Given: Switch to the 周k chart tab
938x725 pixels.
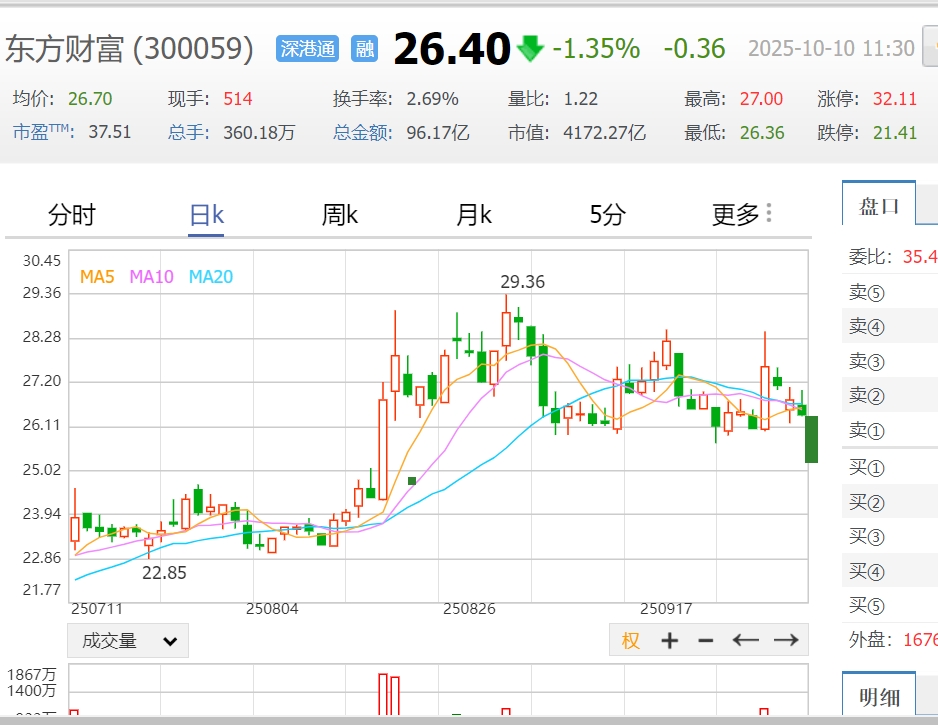Looking at the screenshot, I should pyautogui.click(x=340, y=214).
